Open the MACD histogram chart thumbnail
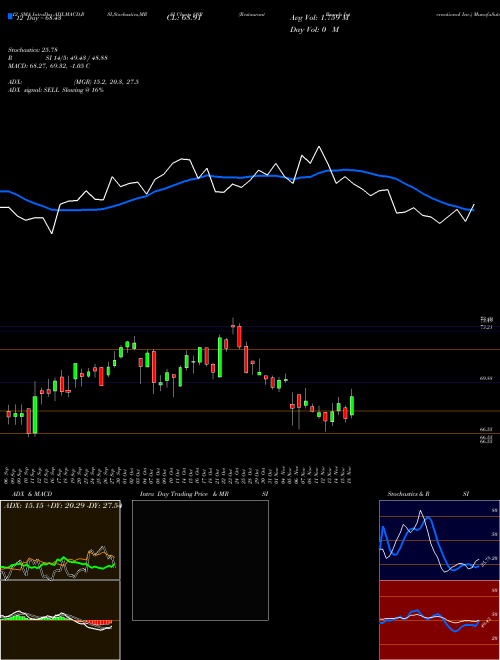The height and width of the screenshot is (660, 500). (x=60, y=620)
